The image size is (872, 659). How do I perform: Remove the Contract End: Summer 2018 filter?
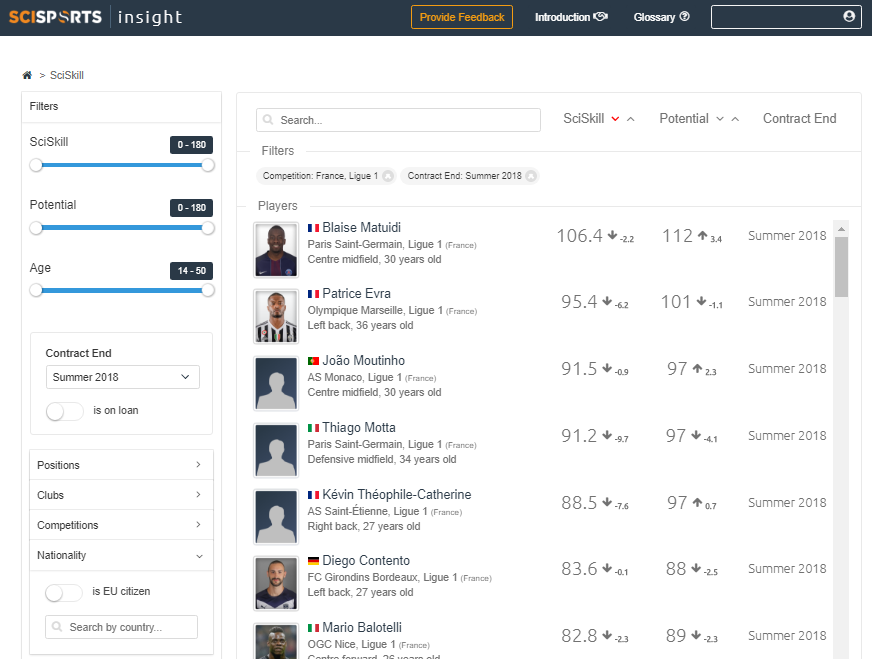(x=531, y=176)
